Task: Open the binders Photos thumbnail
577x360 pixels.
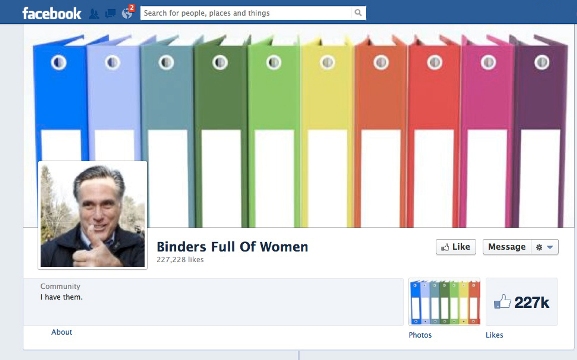Action: coord(444,302)
